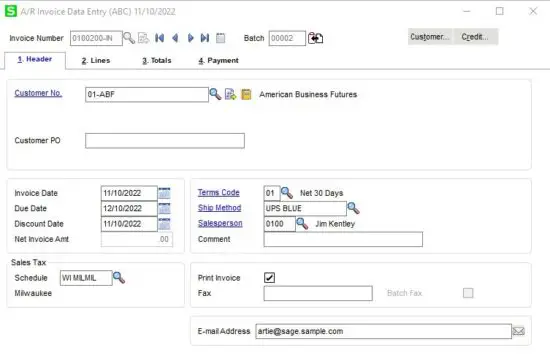Close the A/R Invoice Data Entry window
The height and width of the screenshot is (361, 550).
click(x=533, y=11)
